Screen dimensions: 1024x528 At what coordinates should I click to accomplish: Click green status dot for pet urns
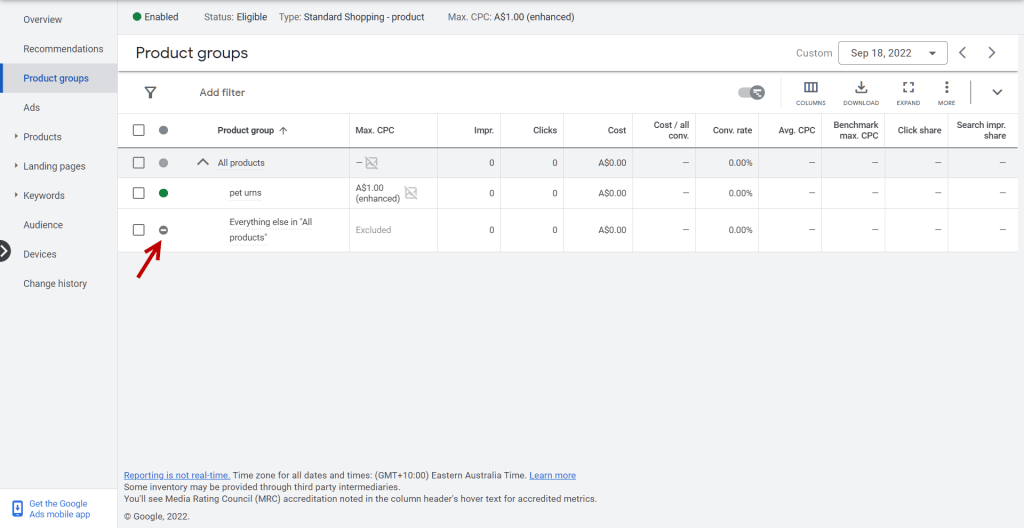click(x=164, y=193)
